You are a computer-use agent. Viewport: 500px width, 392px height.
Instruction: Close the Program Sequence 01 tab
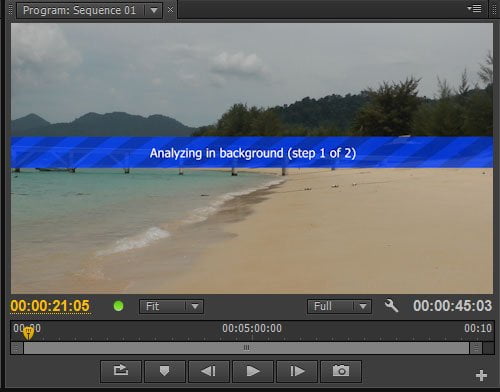(170, 10)
